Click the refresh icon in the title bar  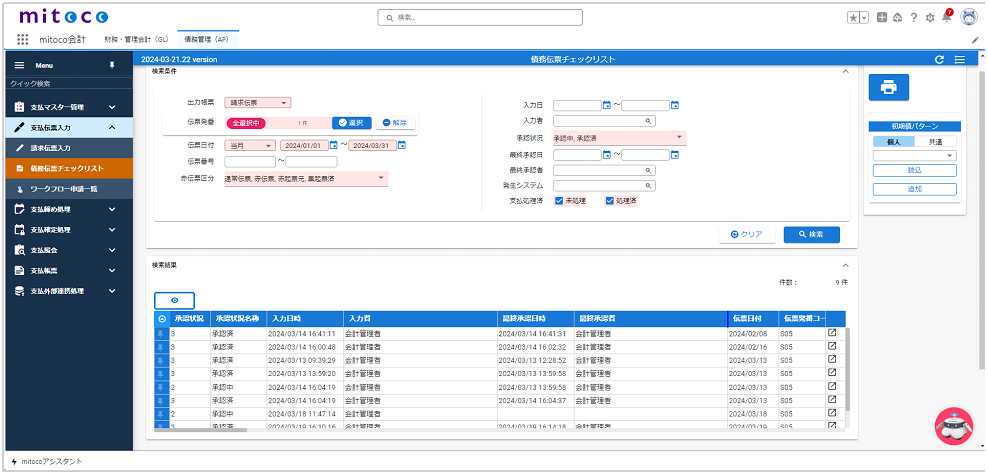coord(939,60)
